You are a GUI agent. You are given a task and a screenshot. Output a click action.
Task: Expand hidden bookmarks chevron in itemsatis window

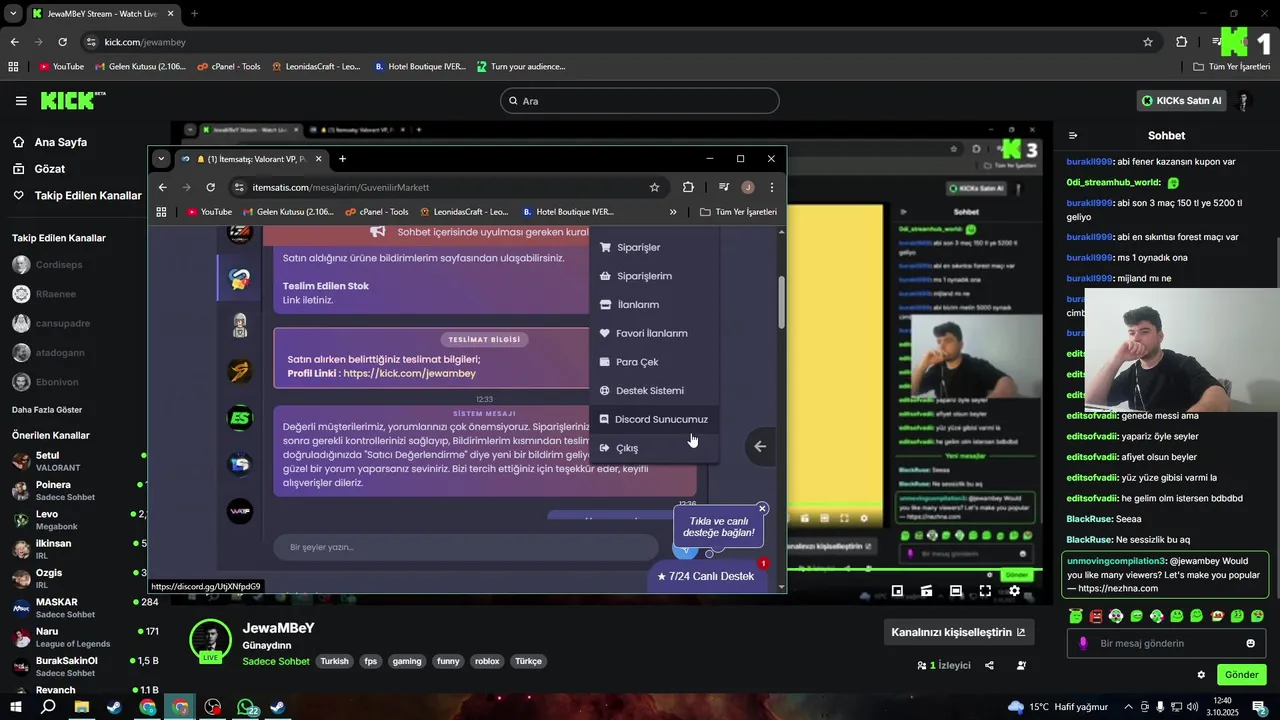tap(673, 212)
